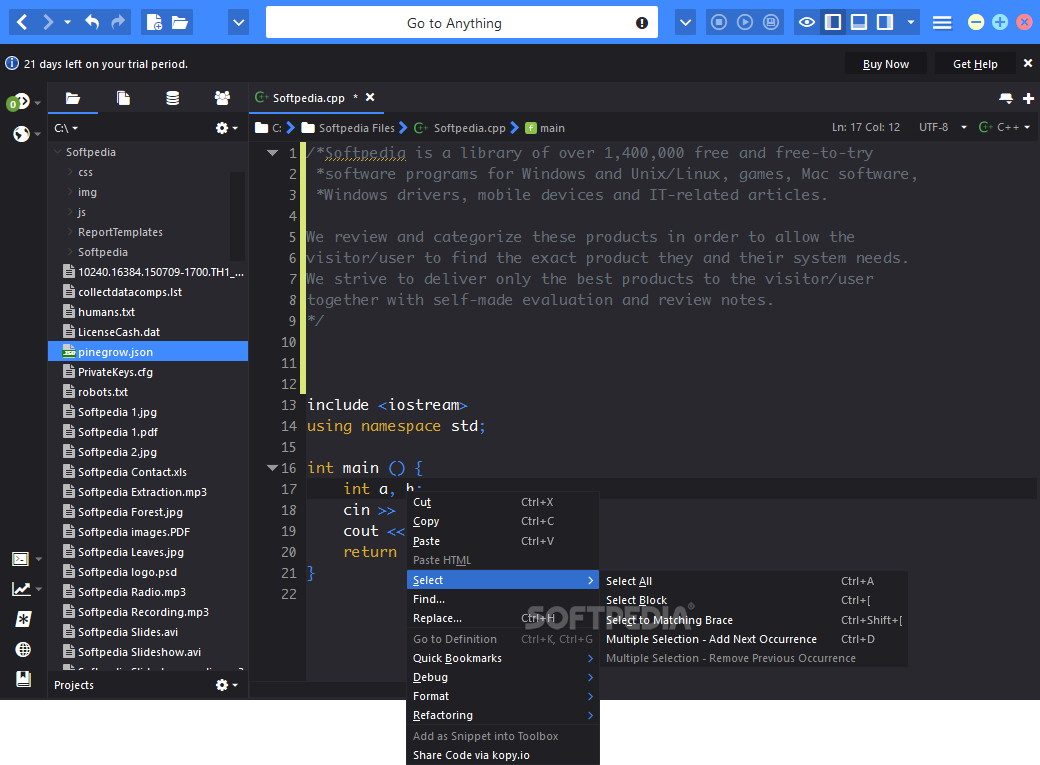Click the Buy Now button
The image size is (1040, 765).
tap(885, 64)
